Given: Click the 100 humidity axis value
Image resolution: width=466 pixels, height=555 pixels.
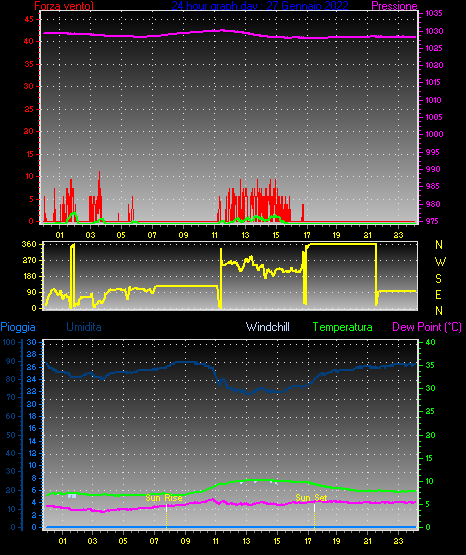Looking at the screenshot, I should pos(9,342).
